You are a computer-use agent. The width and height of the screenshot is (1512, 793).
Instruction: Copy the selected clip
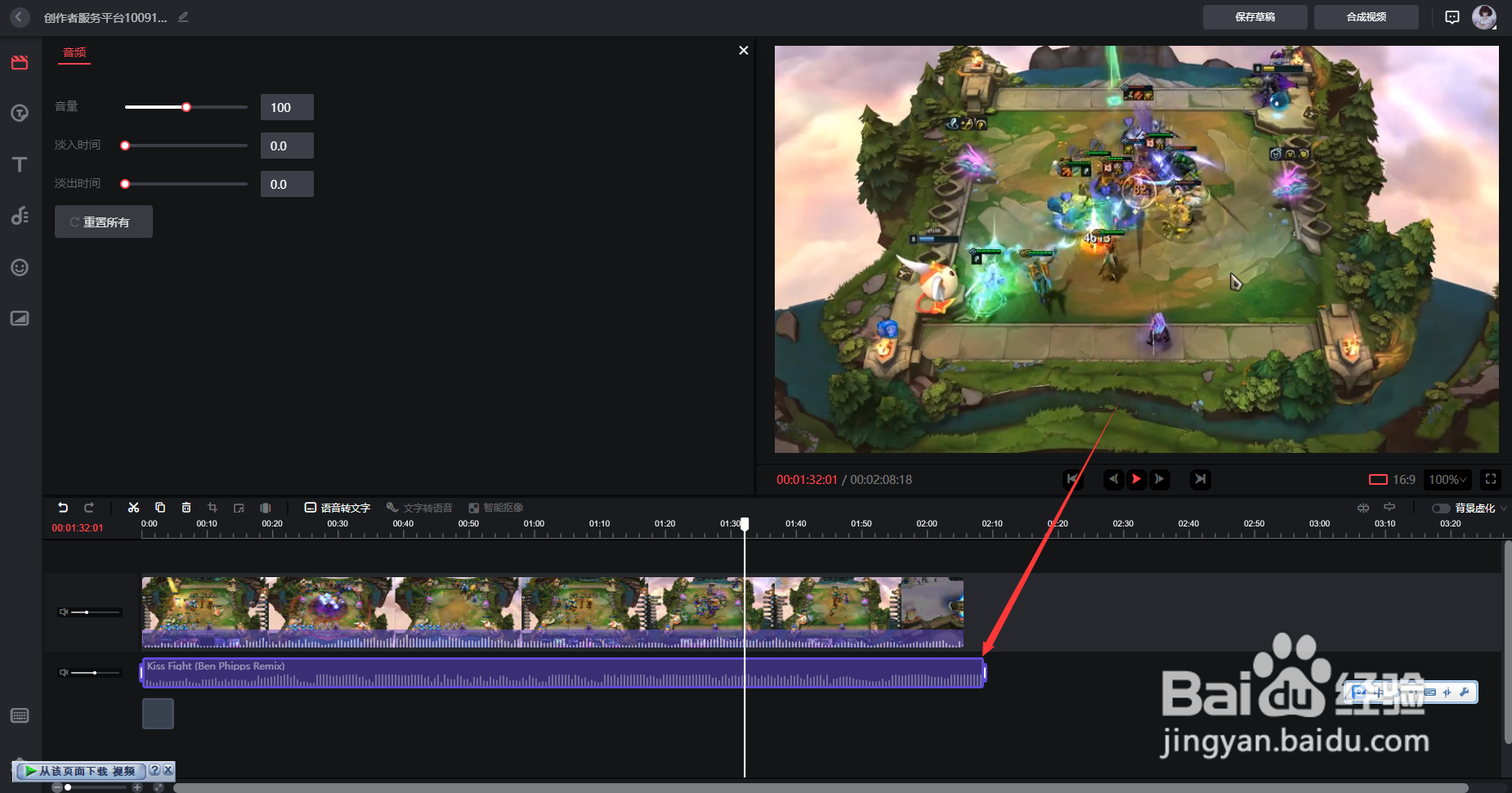(160, 508)
